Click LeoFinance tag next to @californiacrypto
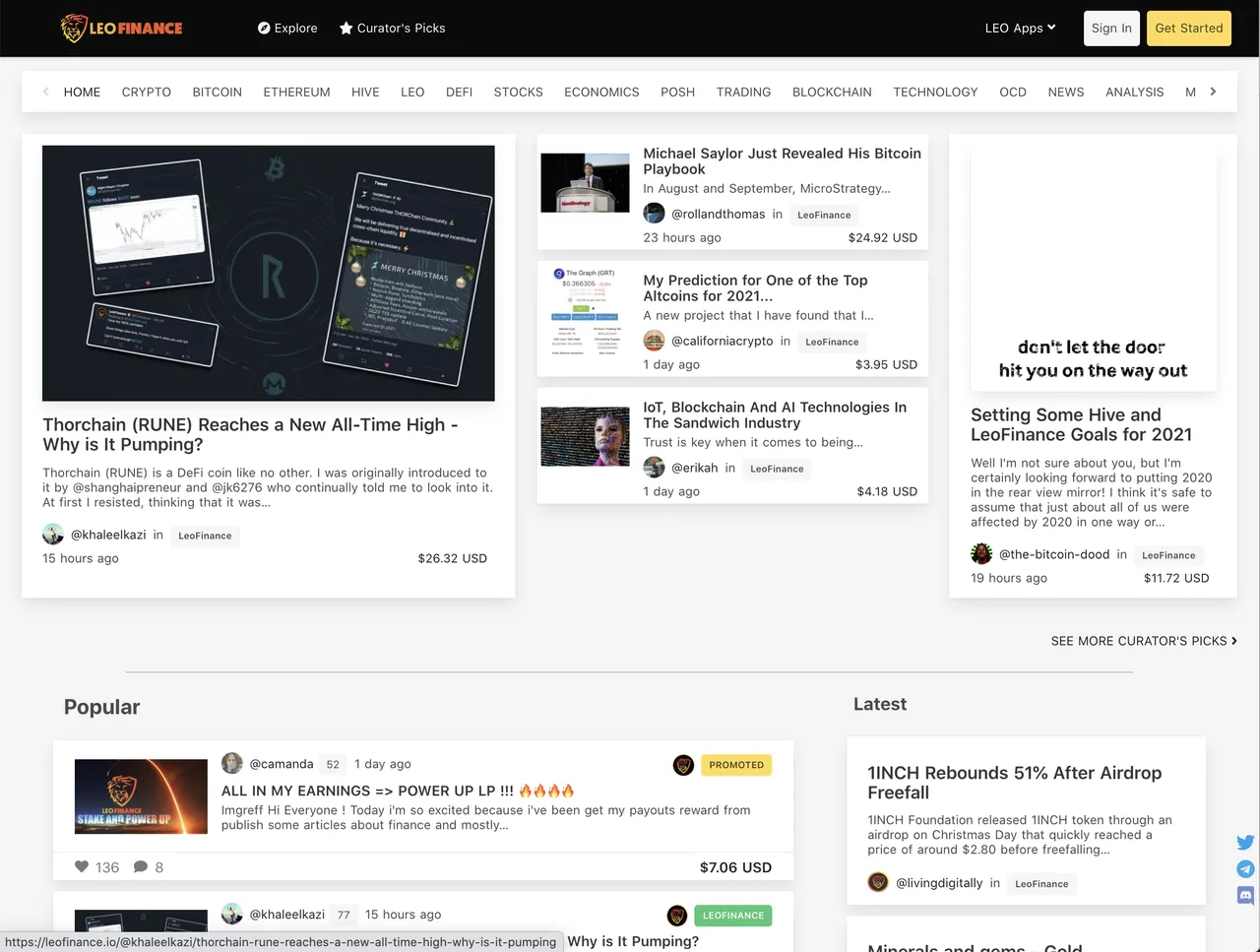The height and width of the screenshot is (952, 1260). pos(832,342)
